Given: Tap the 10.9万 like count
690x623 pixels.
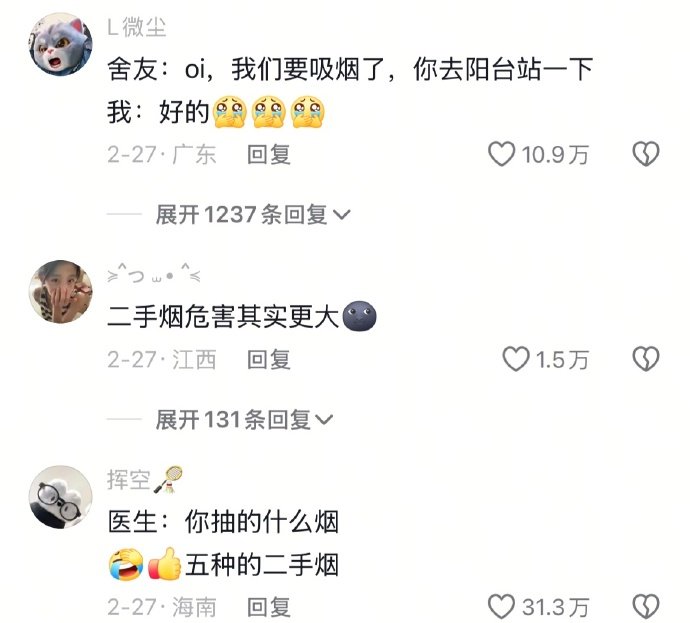Looking at the screenshot, I should (555, 154).
